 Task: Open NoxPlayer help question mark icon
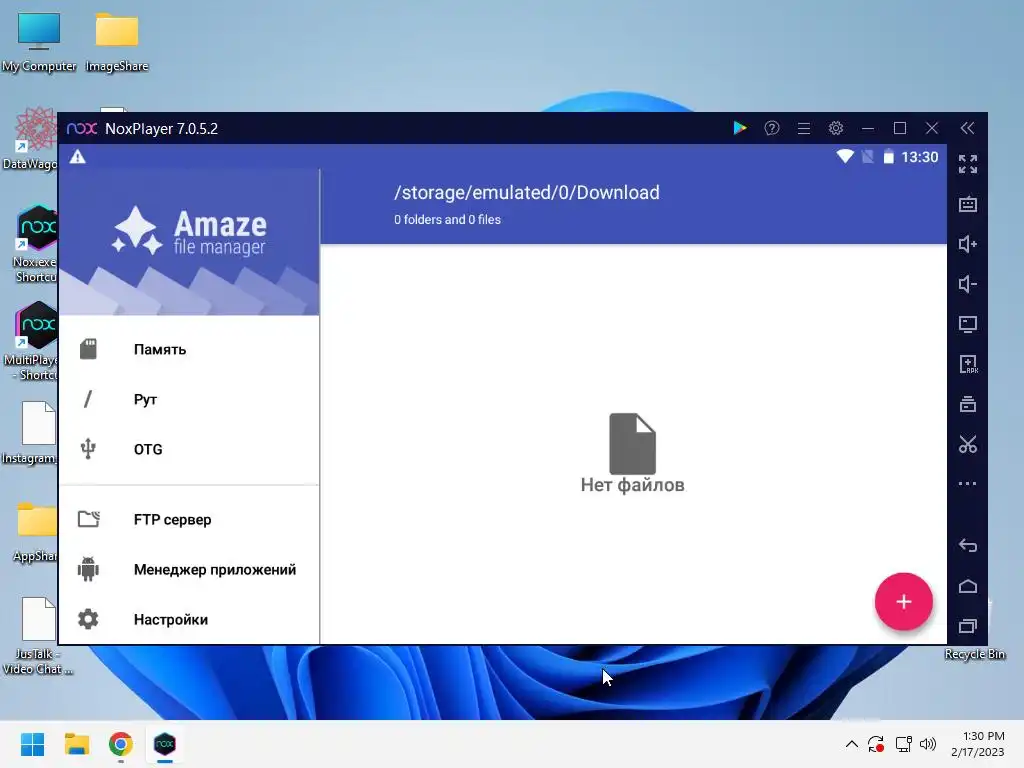[x=771, y=128]
